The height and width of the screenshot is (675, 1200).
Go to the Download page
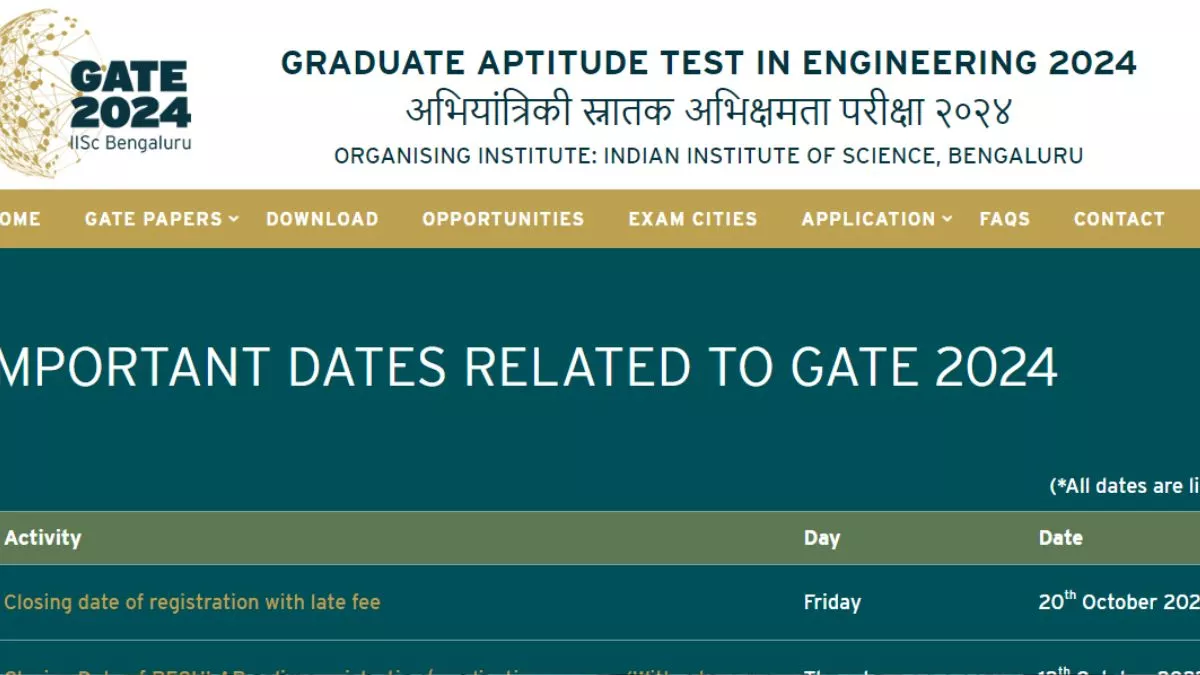[322, 219]
